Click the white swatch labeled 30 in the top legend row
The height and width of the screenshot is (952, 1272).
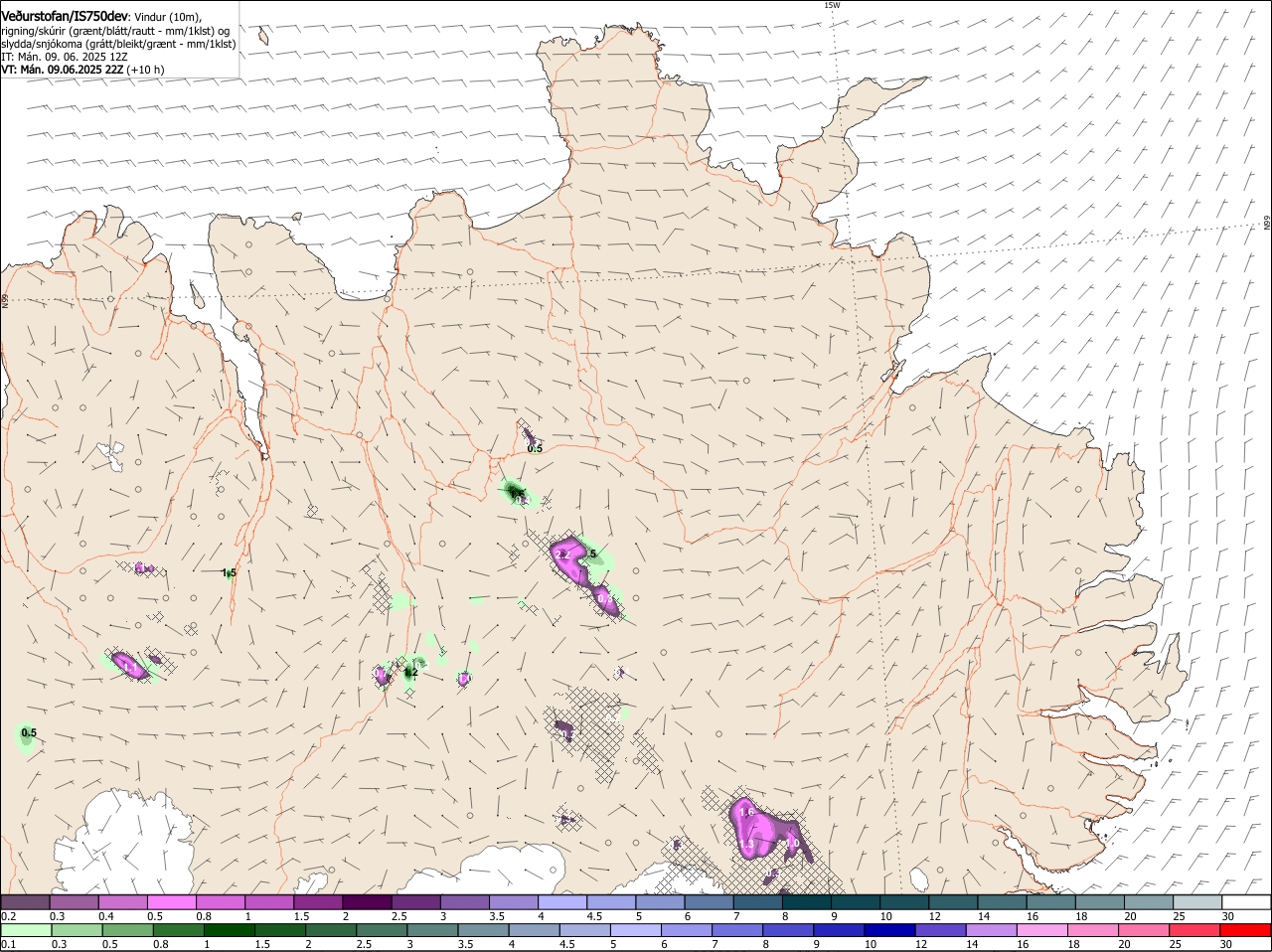[1245, 902]
